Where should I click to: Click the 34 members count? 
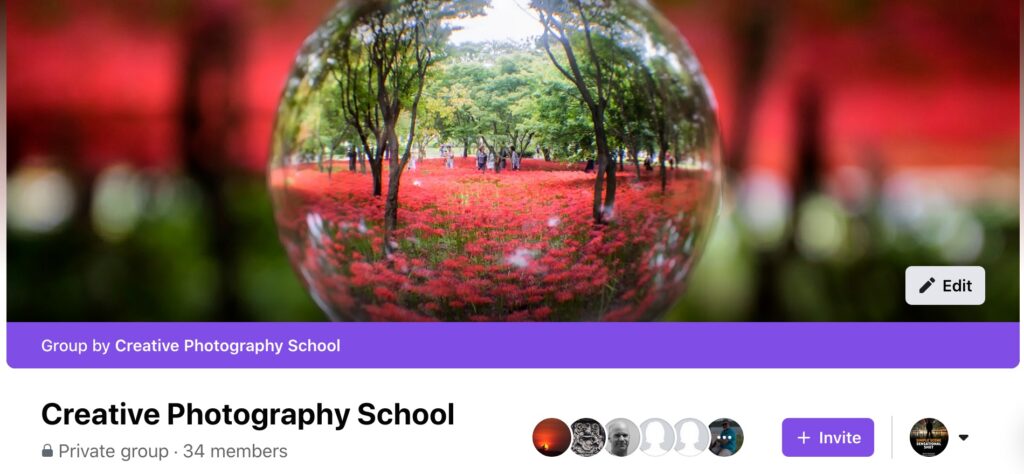pos(235,451)
